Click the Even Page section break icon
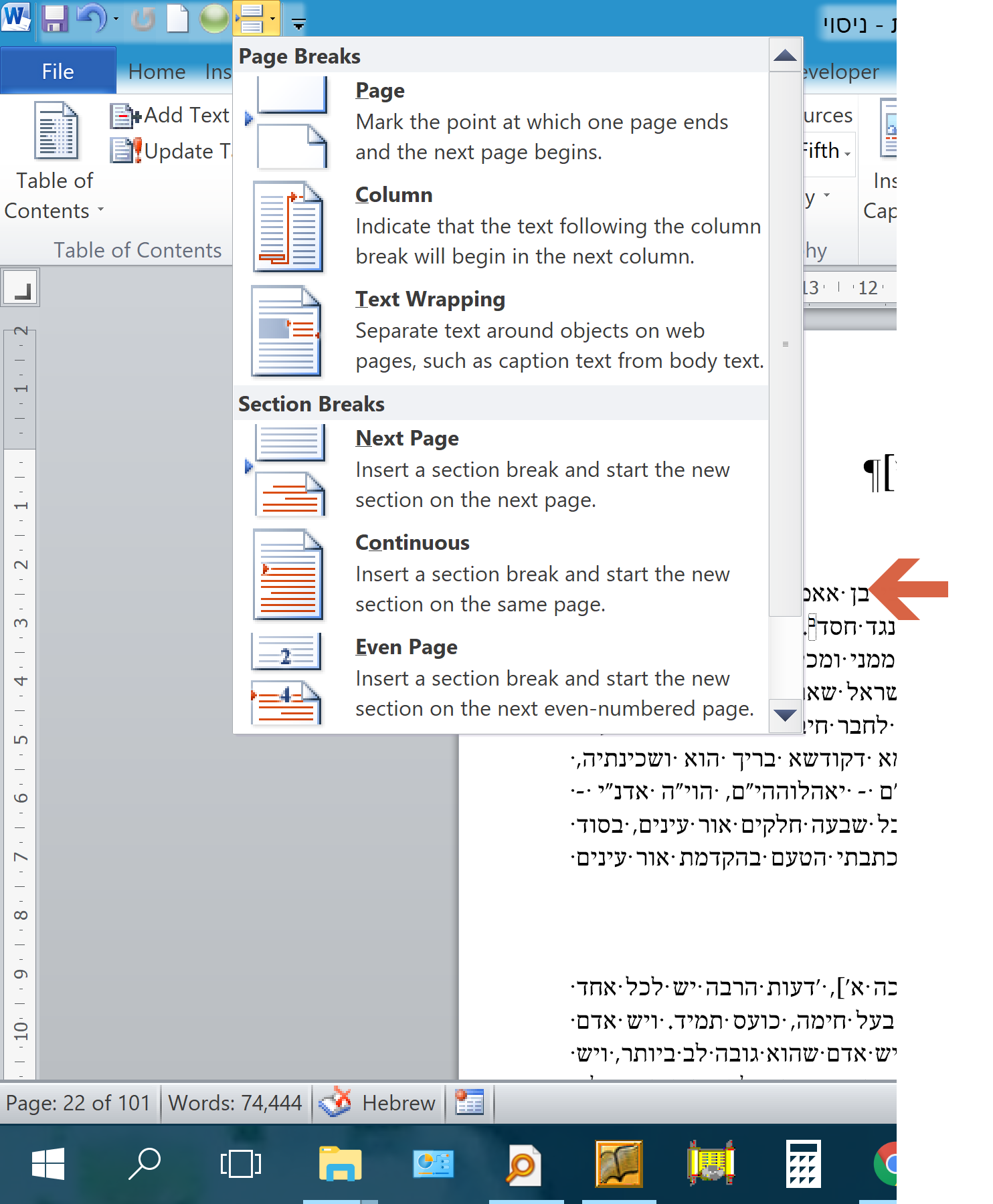Image resolution: width=993 pixels, height=1204 pixels. (286, 679)
